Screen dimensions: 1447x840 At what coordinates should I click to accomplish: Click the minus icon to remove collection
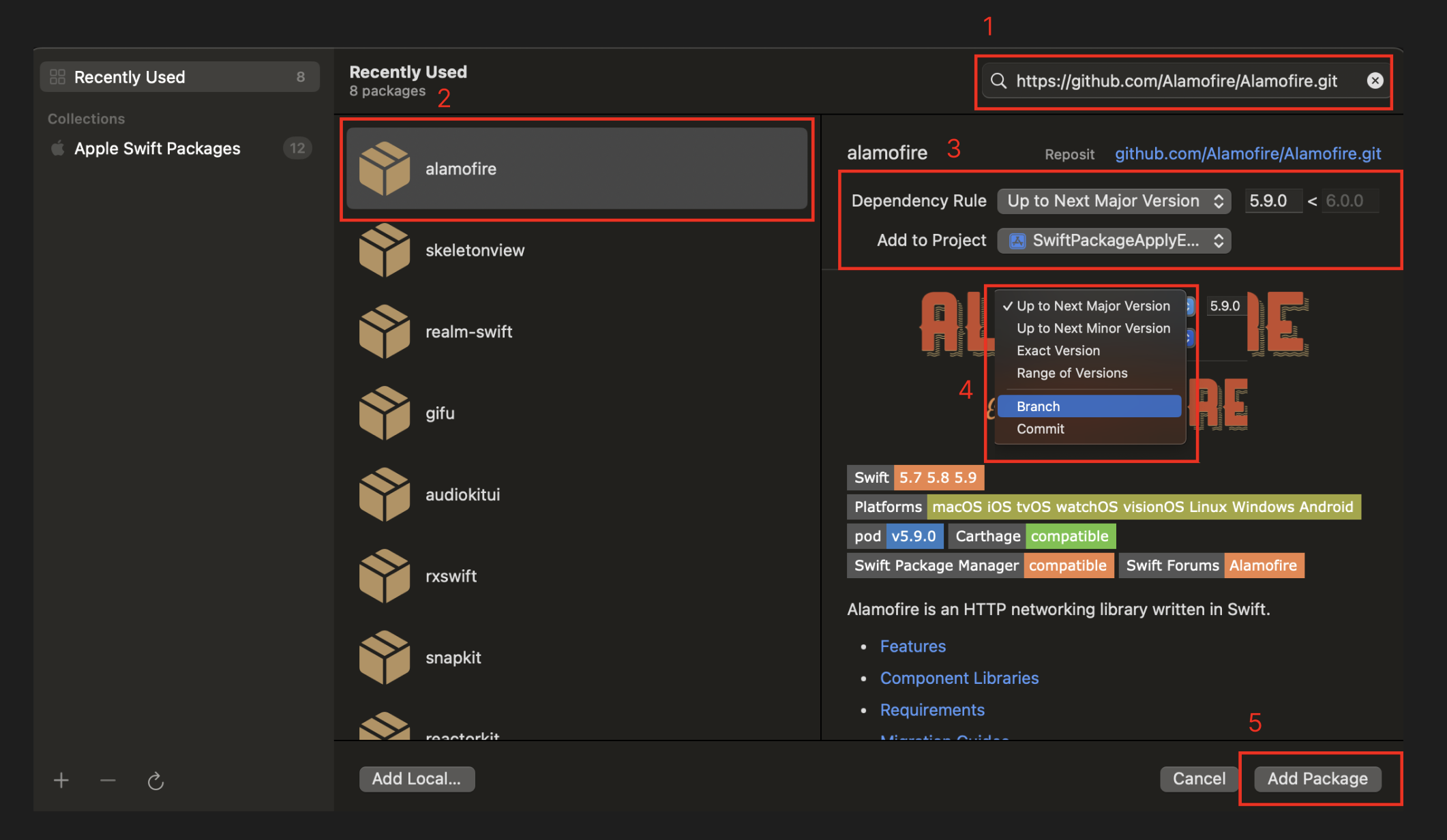point(108,780)
